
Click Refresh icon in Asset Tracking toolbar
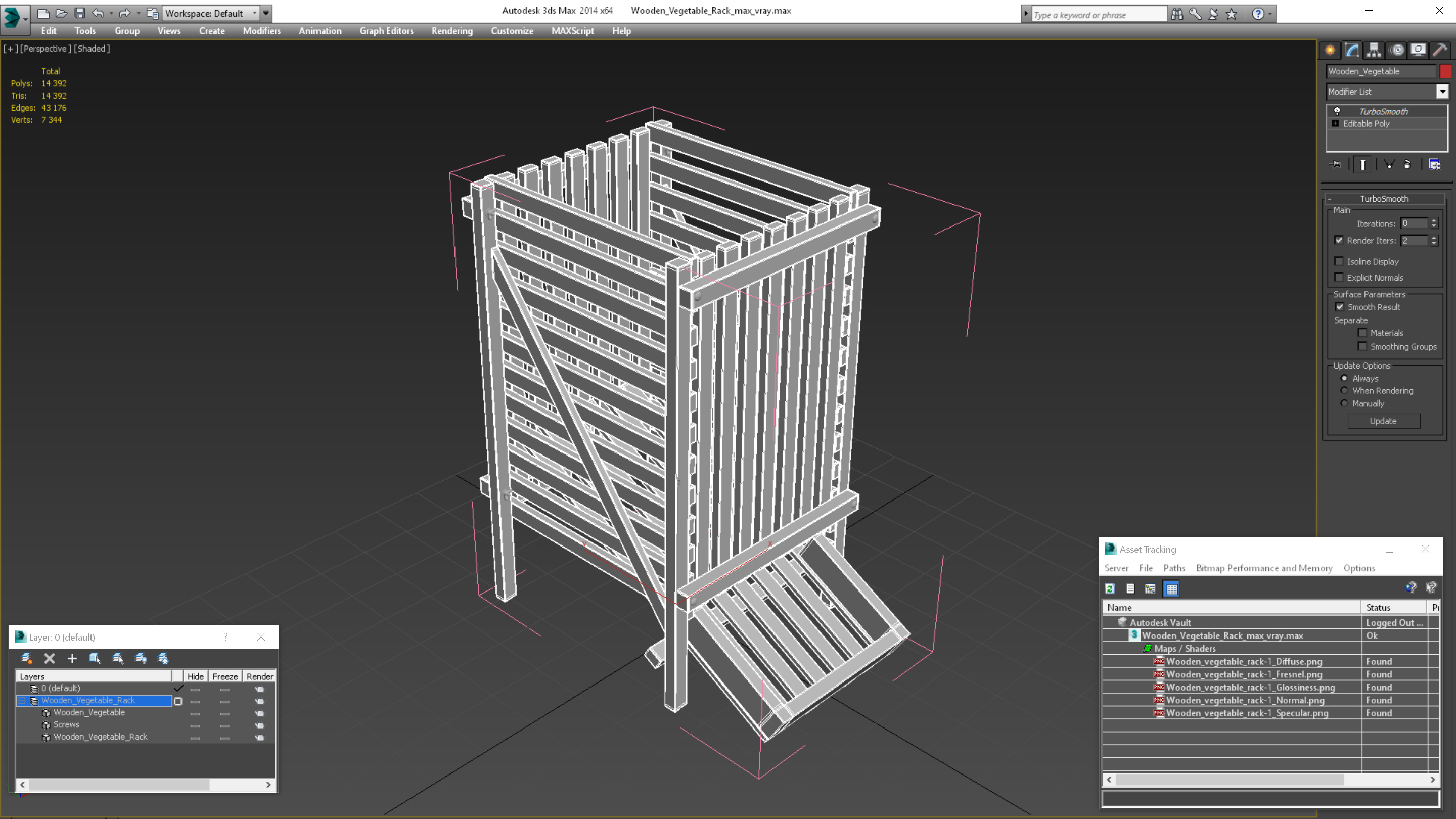[1110, 588]
